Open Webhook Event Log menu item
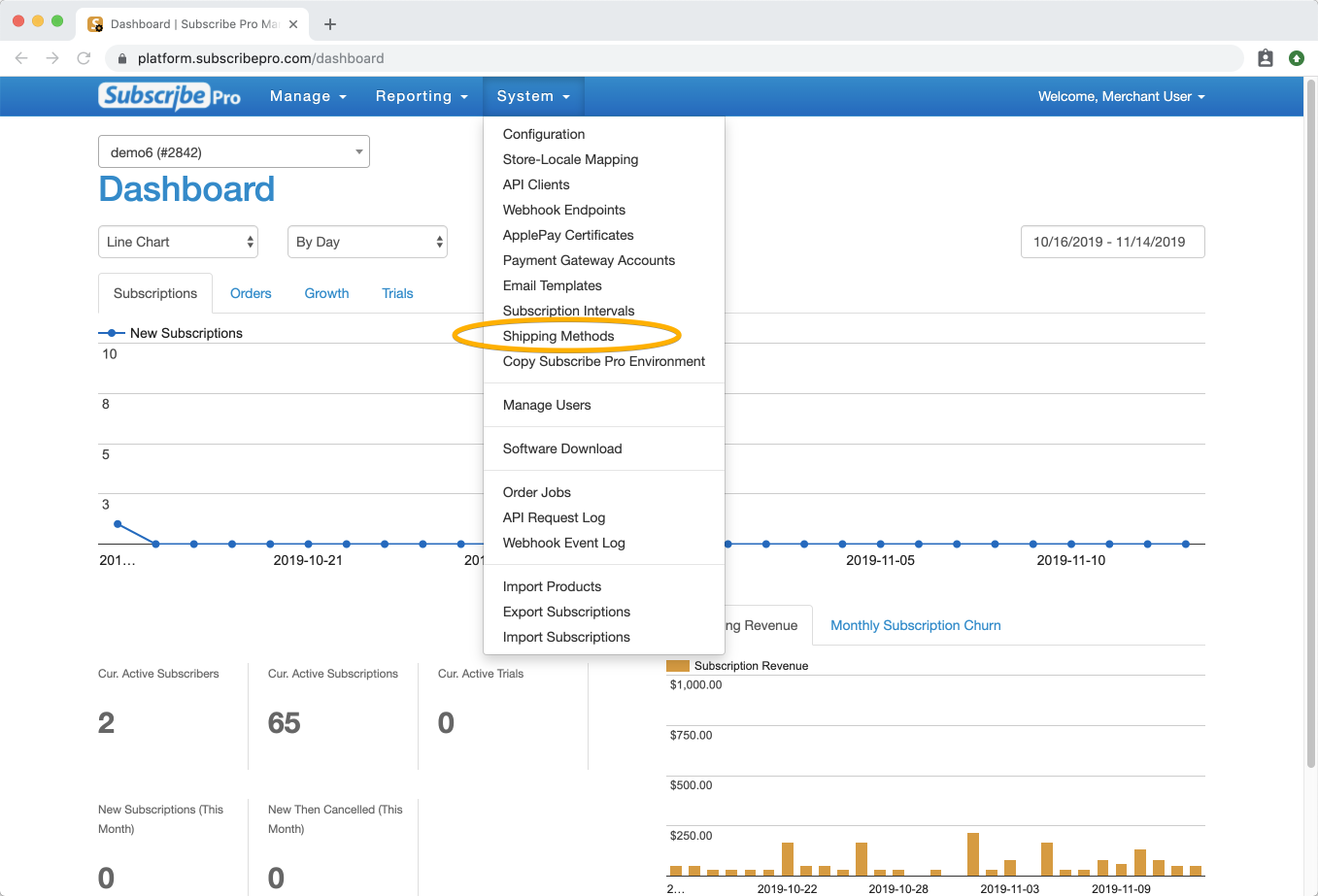This screenshot has width=1318, height=896. tap(604, 543)
